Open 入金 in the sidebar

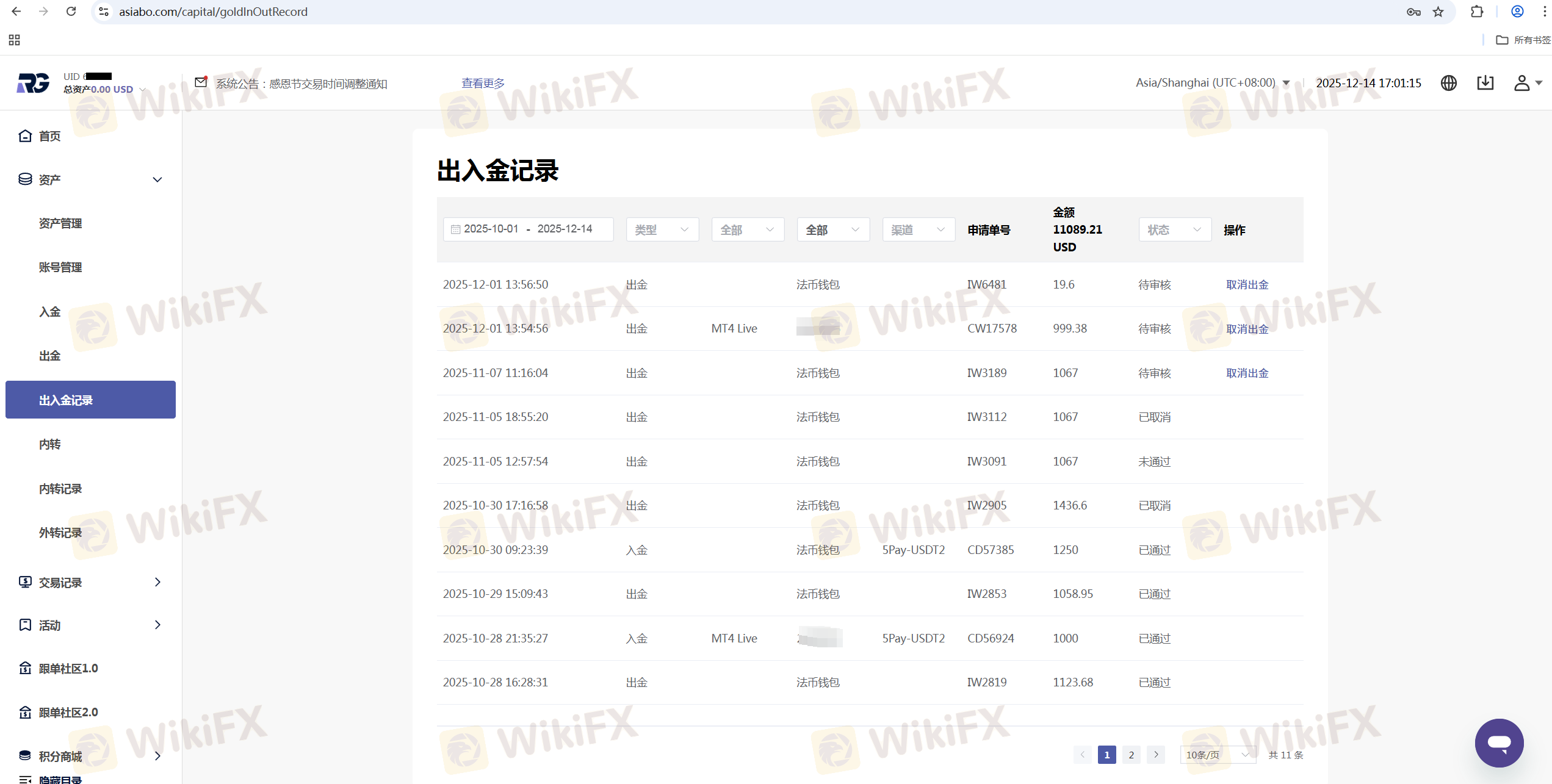[x=50, y=312]
